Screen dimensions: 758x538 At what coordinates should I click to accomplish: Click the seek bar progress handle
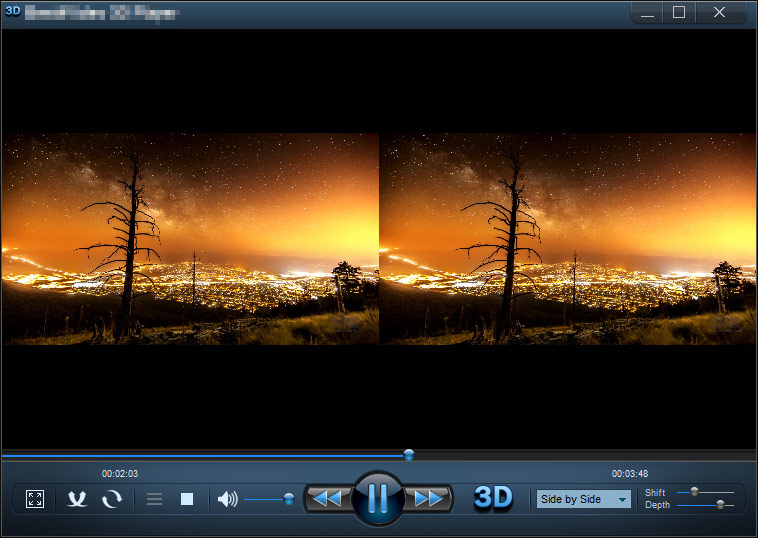[x=408, y=455]
